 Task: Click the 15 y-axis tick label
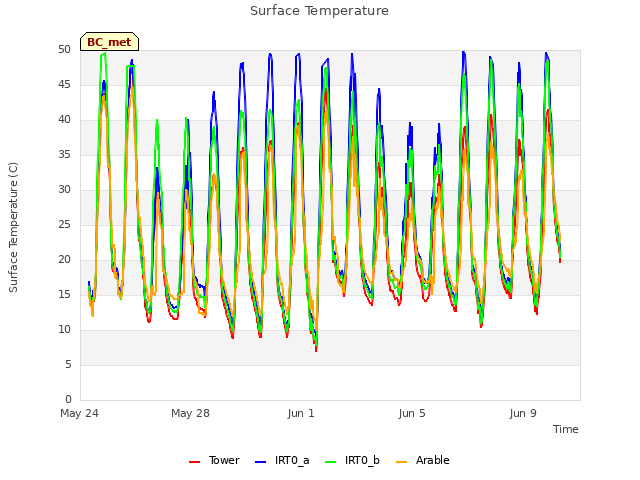pos(64,295)
